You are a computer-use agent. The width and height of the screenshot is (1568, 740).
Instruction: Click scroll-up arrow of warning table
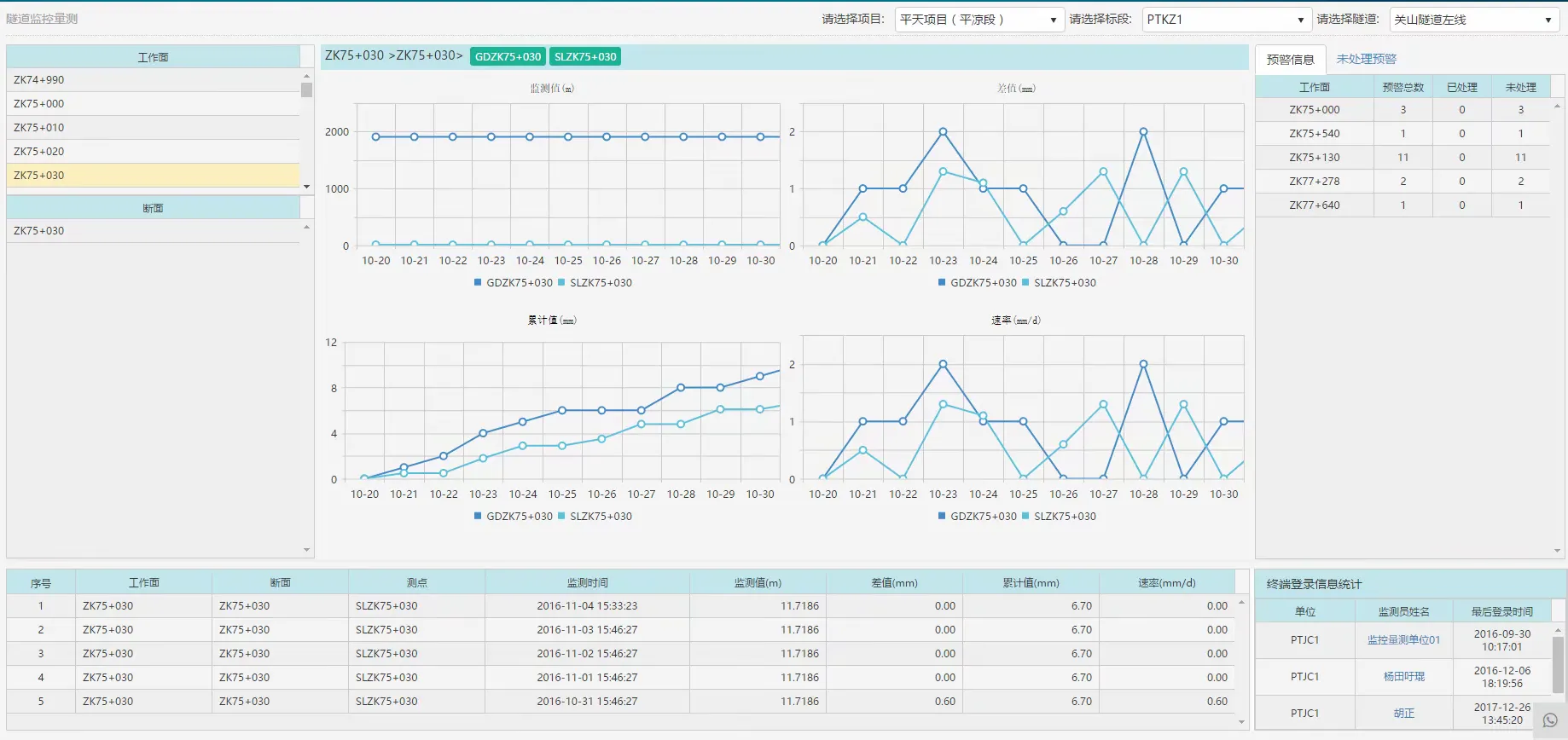(1558, 106)
